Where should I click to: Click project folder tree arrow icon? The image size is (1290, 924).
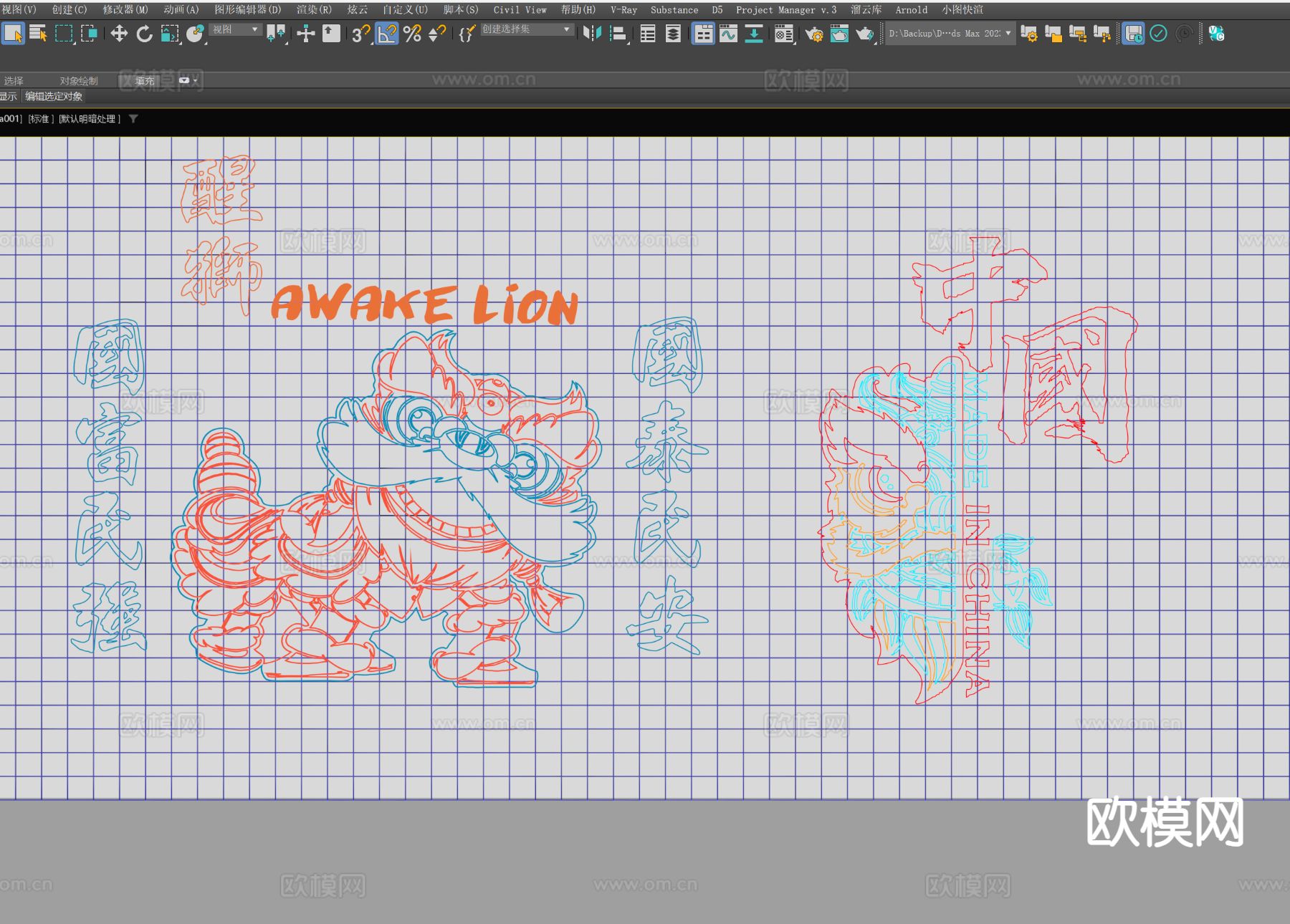click(x=1102, y=34)
